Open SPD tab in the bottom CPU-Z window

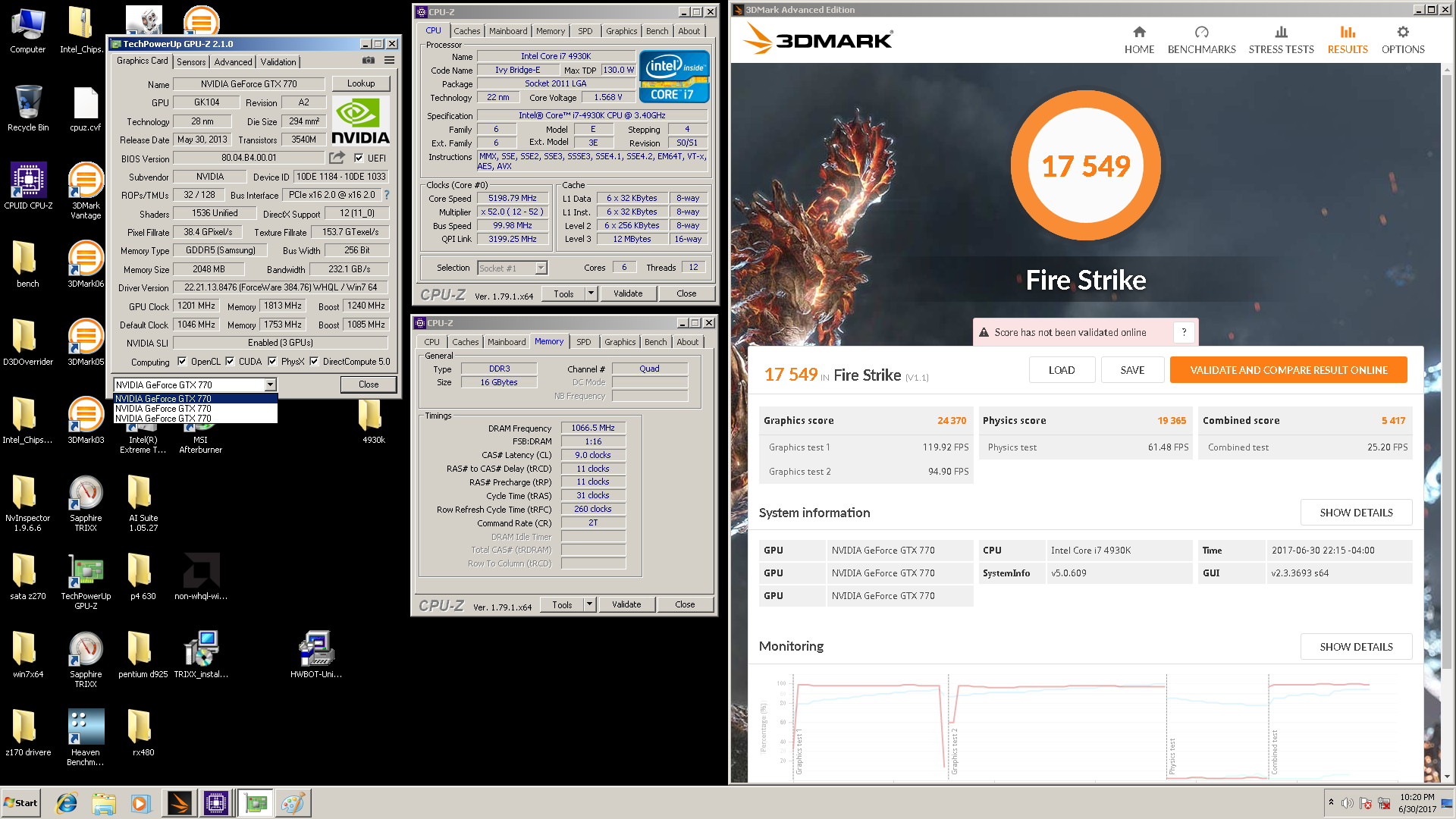coord(583,342)
